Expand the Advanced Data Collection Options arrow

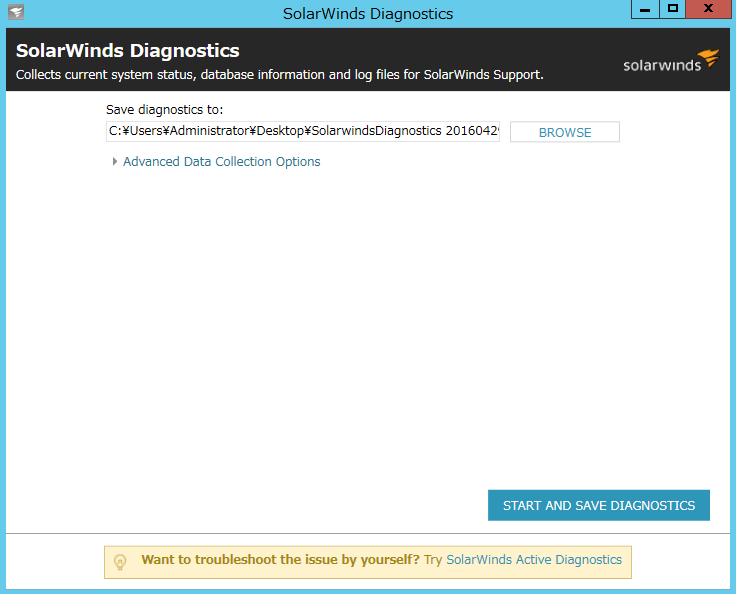tap(115, 162)
